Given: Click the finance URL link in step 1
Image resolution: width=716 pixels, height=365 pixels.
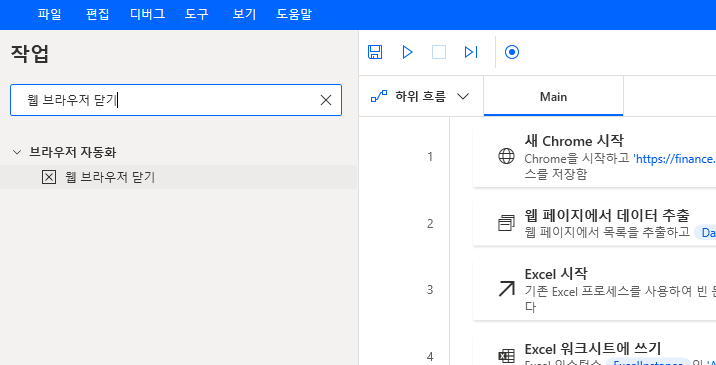Looking at the screenshot, I should (x=674, y=159).
